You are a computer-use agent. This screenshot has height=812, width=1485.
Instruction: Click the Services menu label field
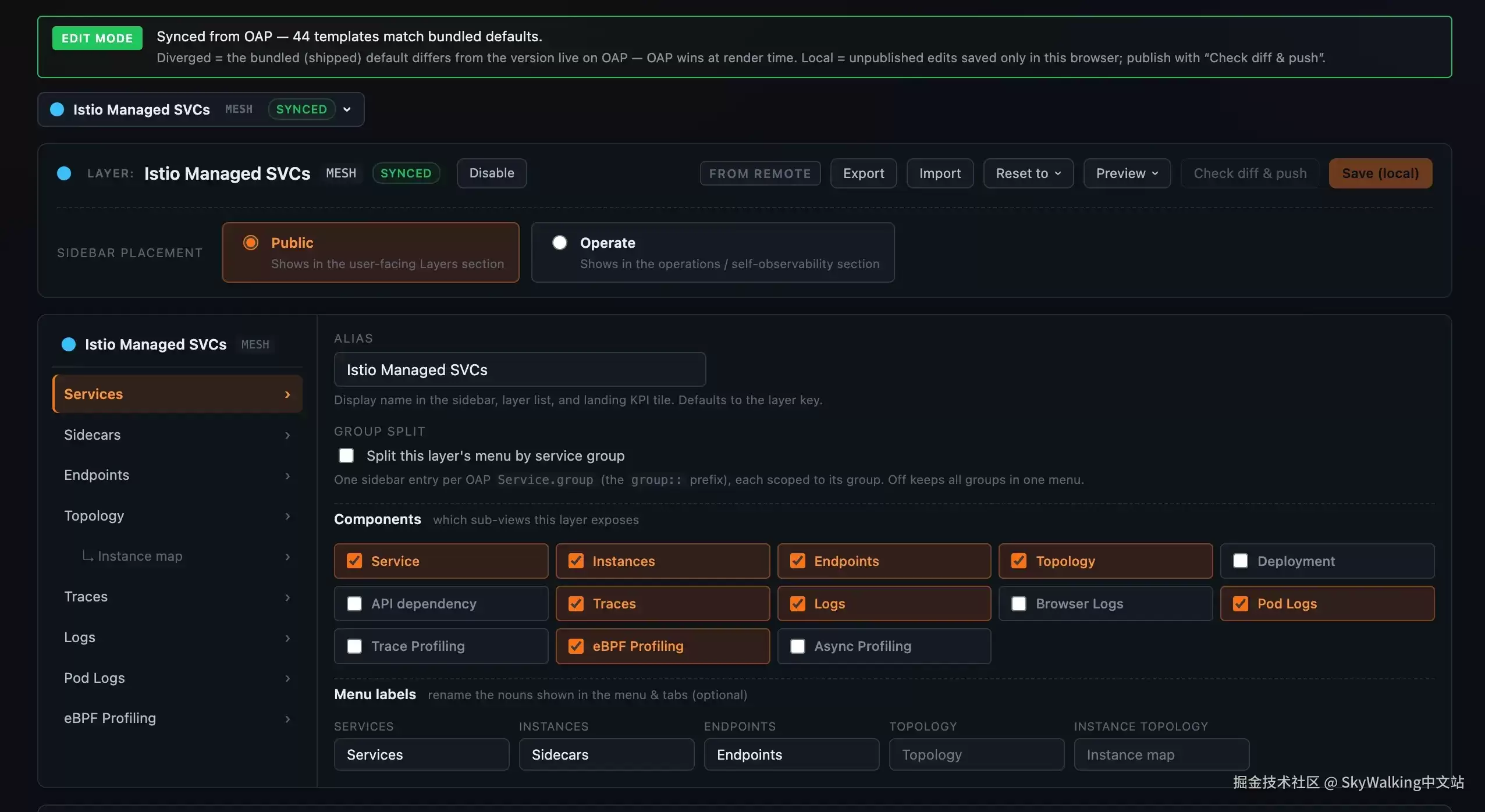(421, 754)
